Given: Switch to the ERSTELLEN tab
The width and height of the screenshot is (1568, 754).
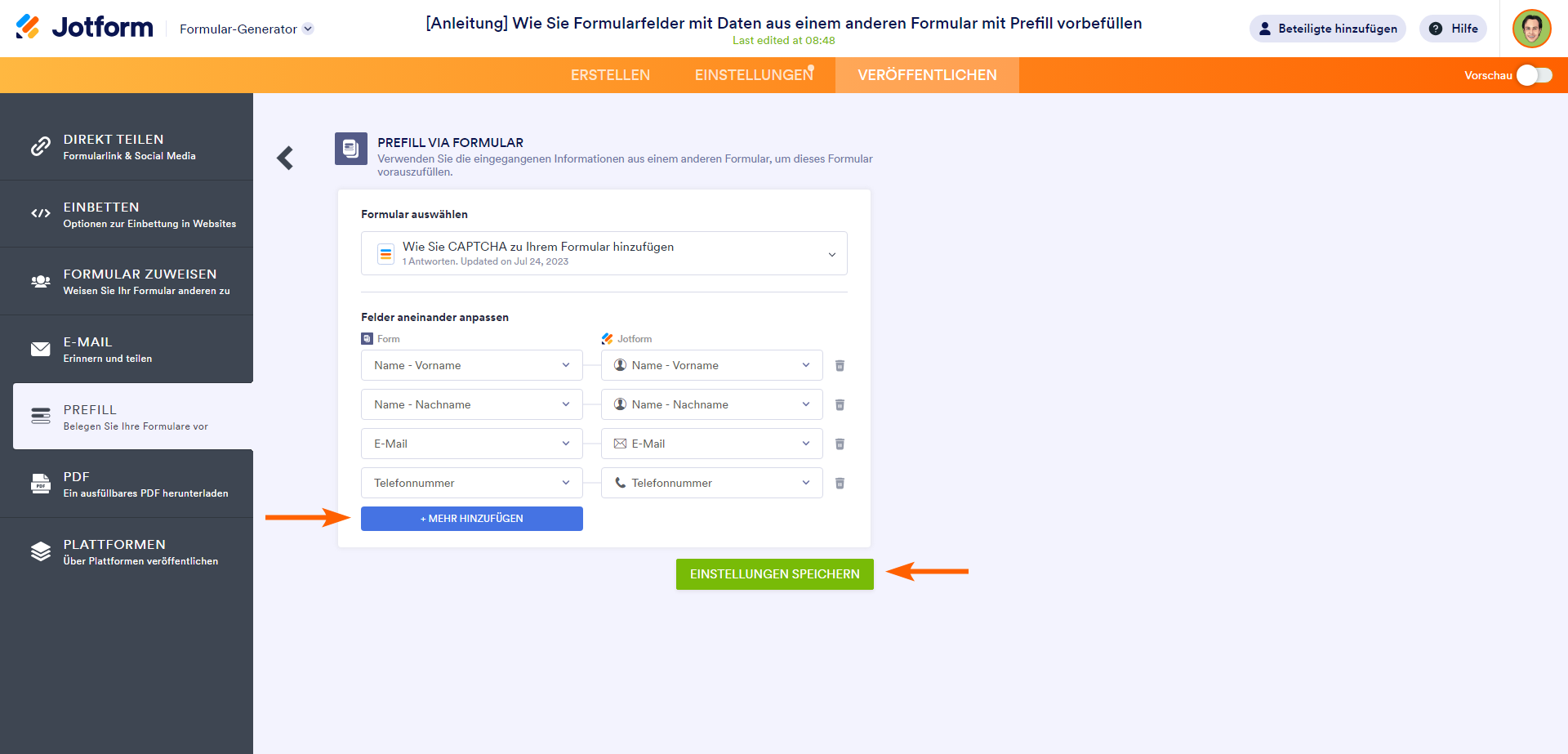Looking at the screenshot, I should point(610,75).
